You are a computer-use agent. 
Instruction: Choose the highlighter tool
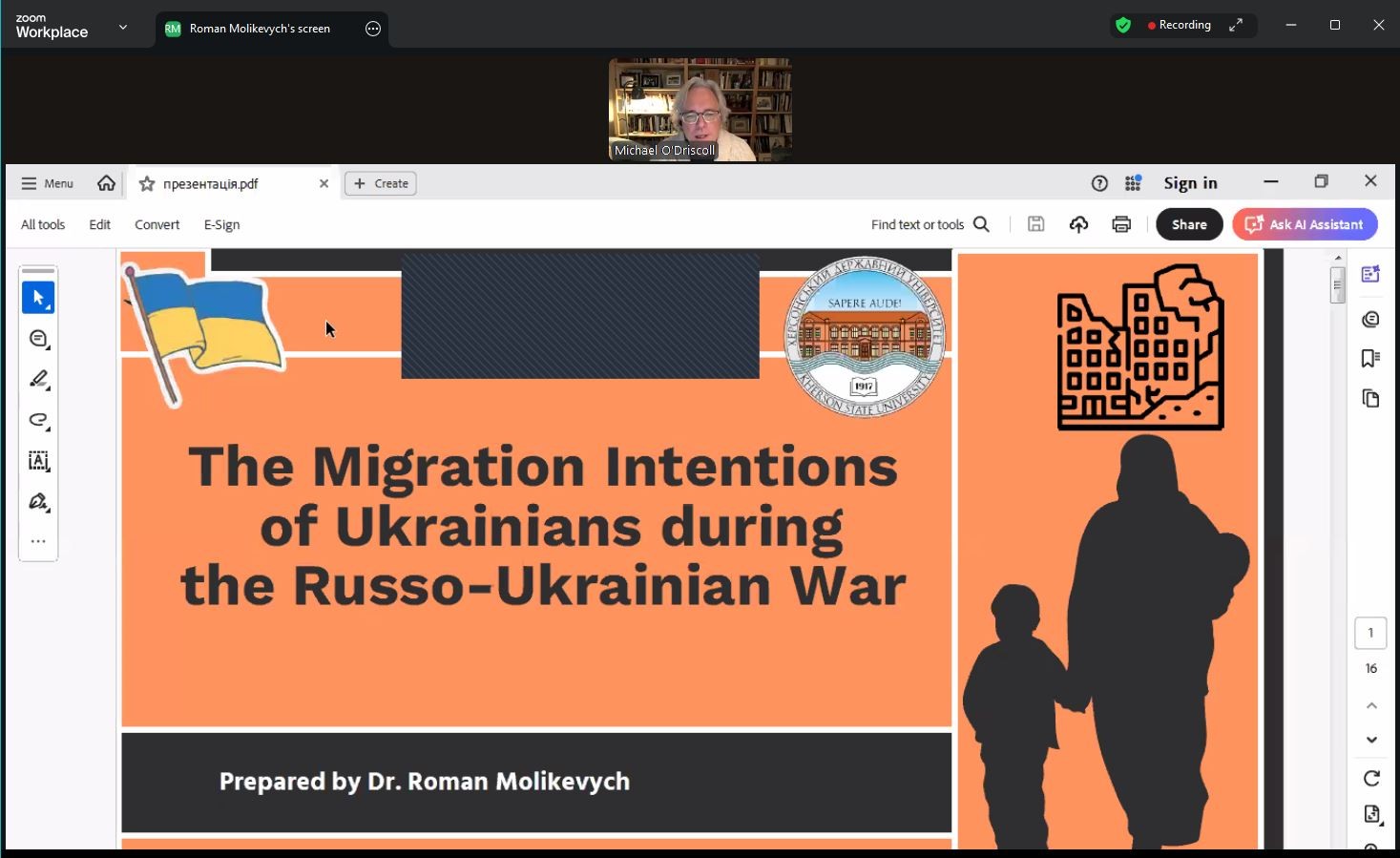click(x=38, y=380)
